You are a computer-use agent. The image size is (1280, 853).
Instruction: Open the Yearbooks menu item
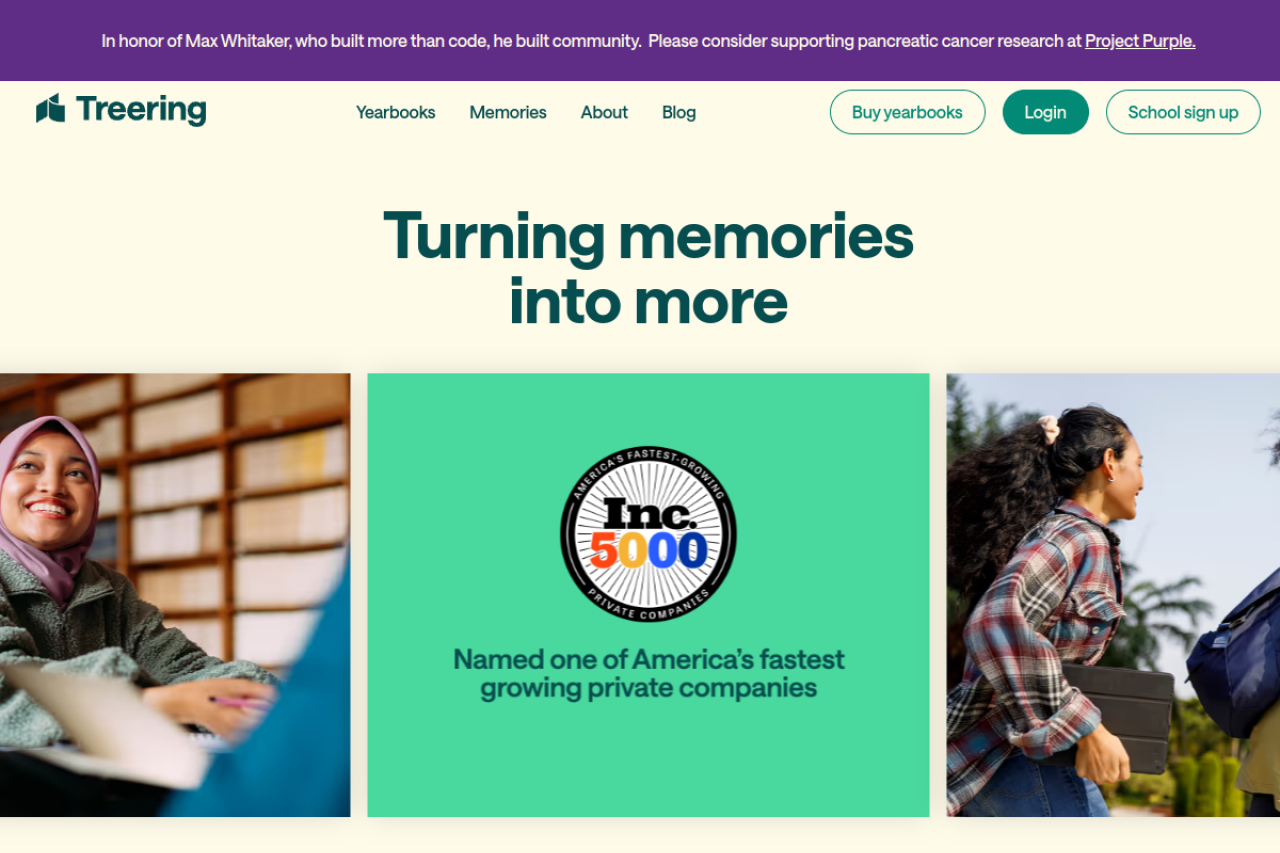coord(395,112)
